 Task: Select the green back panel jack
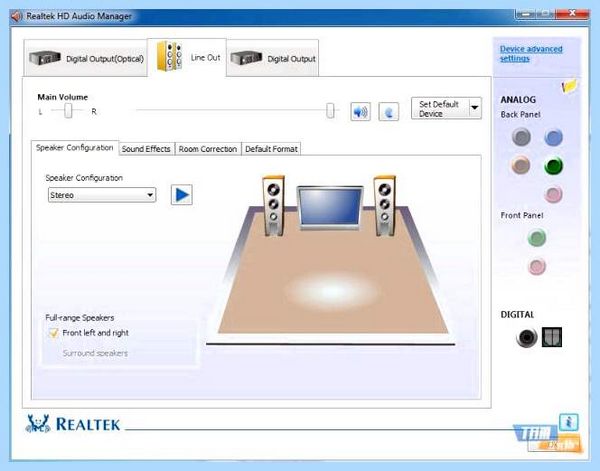[553, 165]
